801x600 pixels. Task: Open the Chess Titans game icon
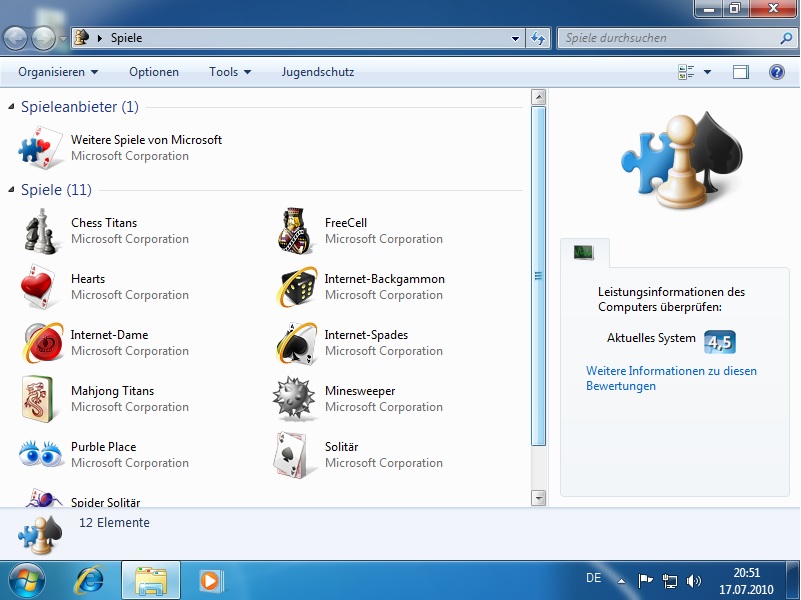(x=41, y=231)
